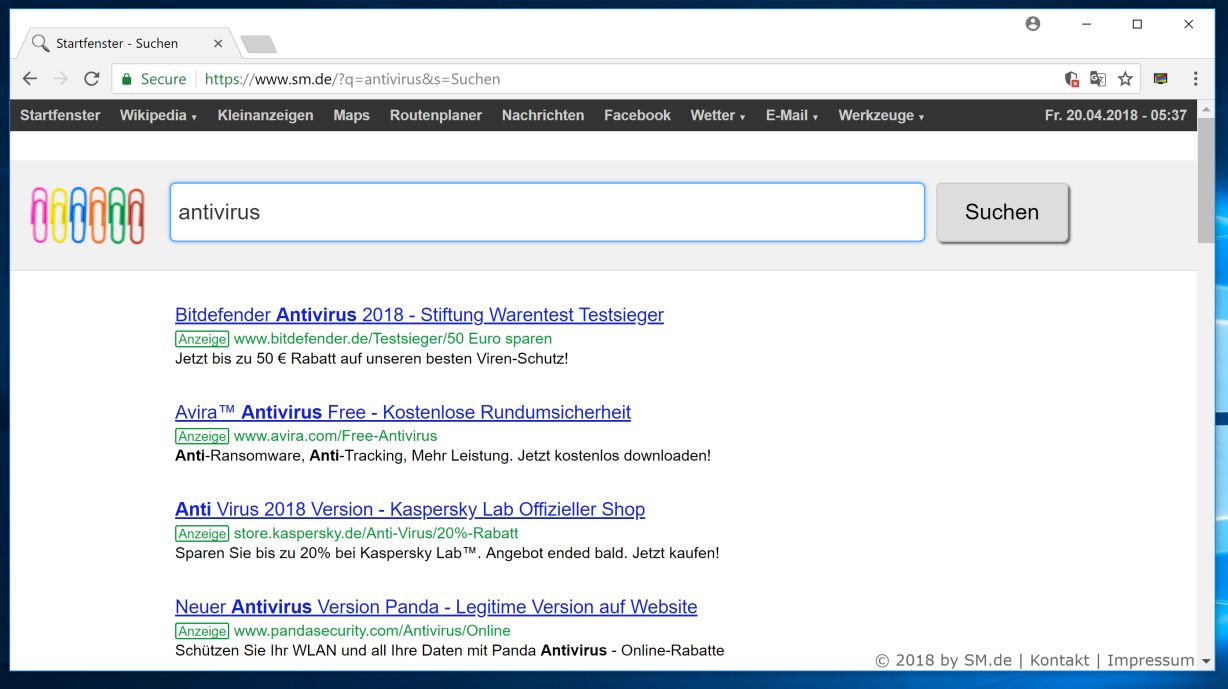Click the www.pandasecurity.com/Antivirus/Online URL
This screenshot has width=1228, height=689.
[x=372, y=630]
